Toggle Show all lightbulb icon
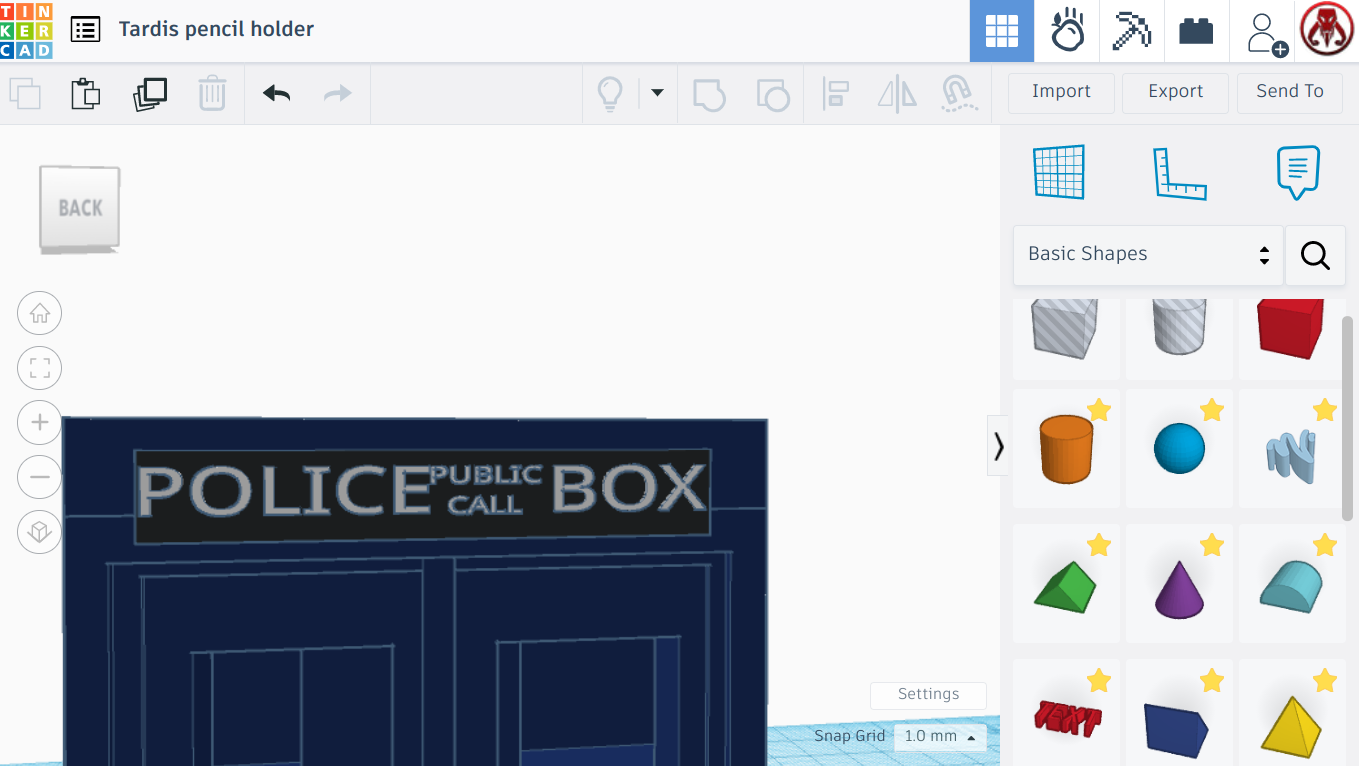Viewport: 1359px width, 766px height. (x=610, y=94)
